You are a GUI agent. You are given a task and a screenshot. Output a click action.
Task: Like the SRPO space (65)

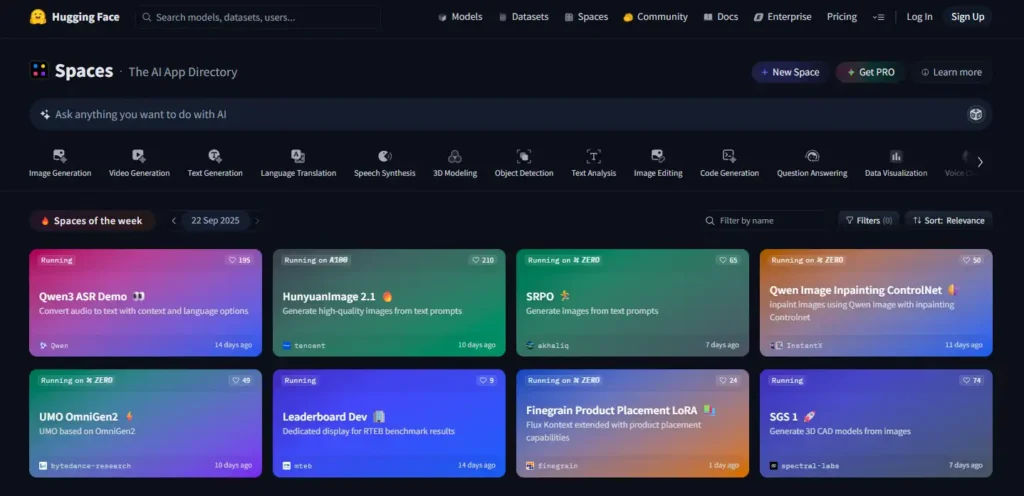[x=728, y=260]
